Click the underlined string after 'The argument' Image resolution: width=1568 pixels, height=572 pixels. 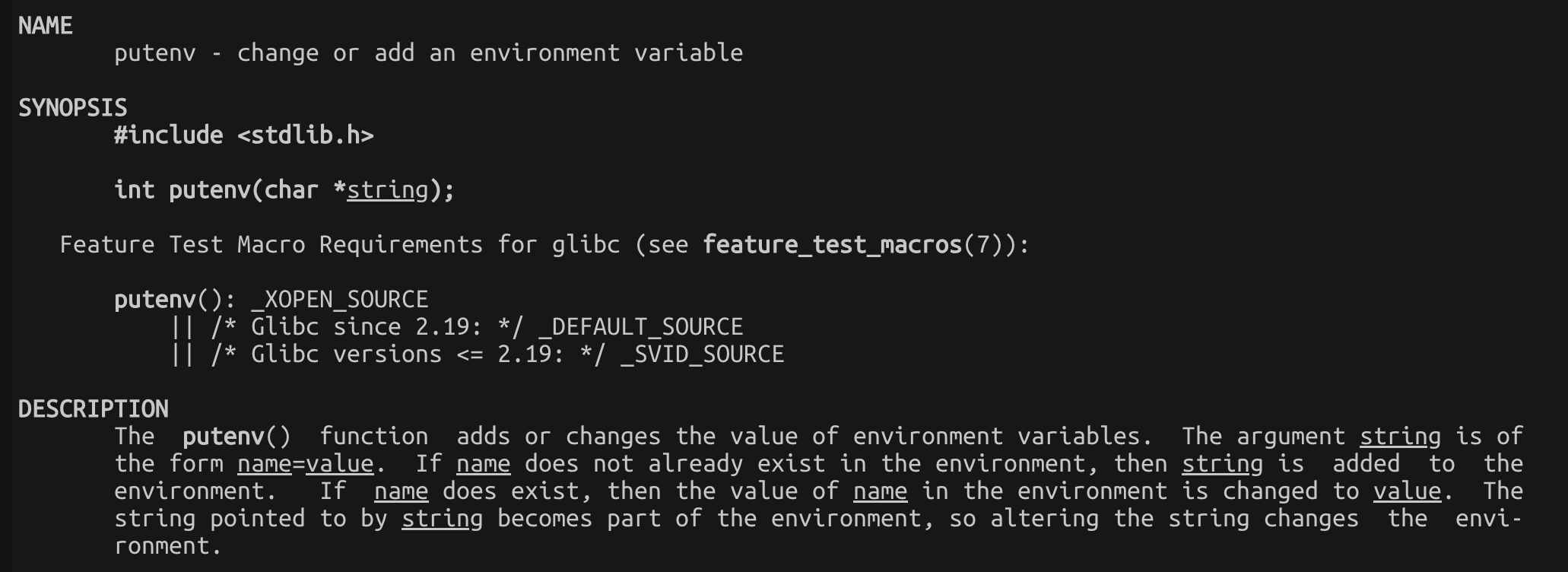(x=1401, y=437)
